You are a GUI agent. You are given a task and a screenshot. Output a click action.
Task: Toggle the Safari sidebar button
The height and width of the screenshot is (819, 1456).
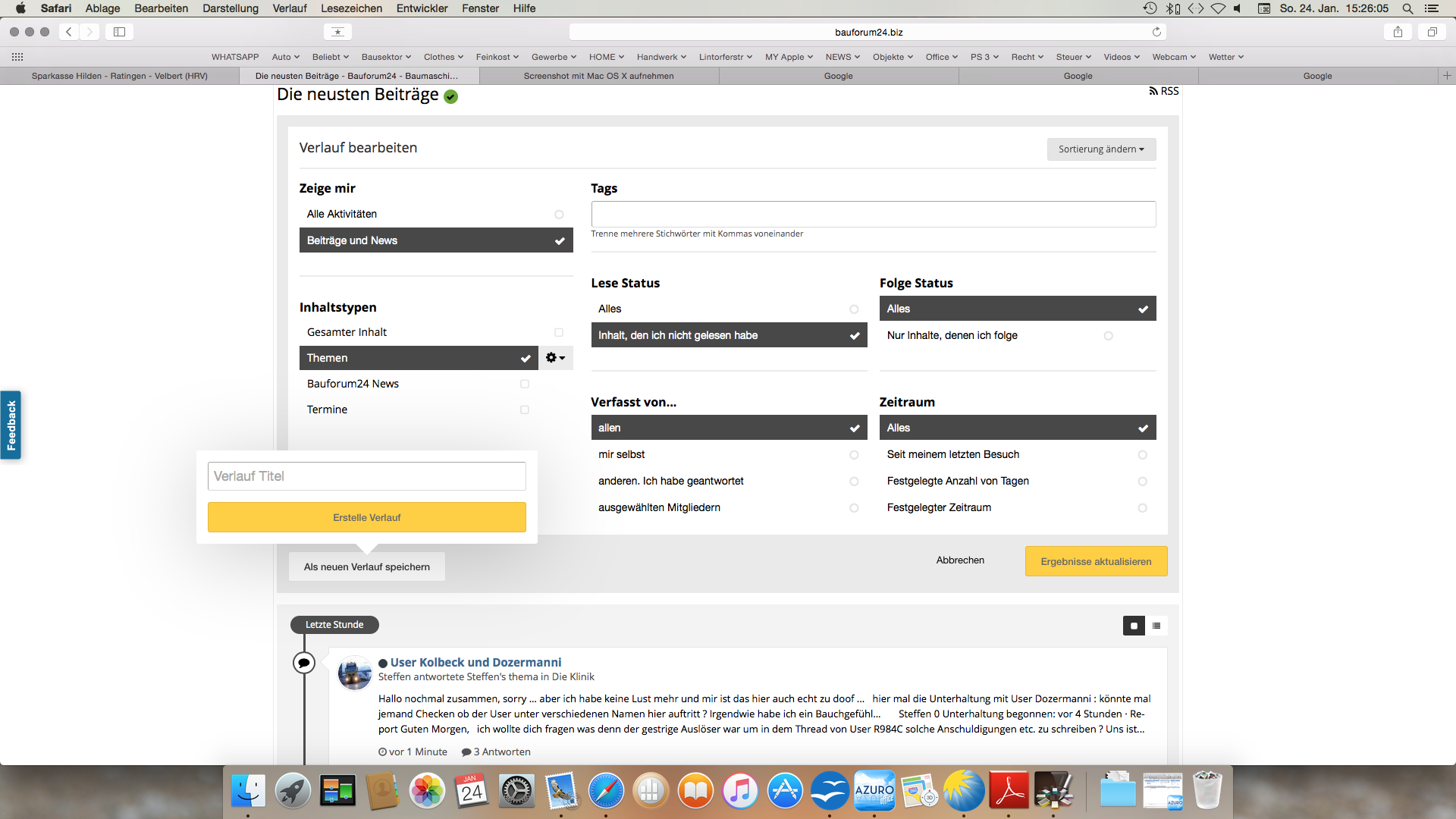click(119, 32)
